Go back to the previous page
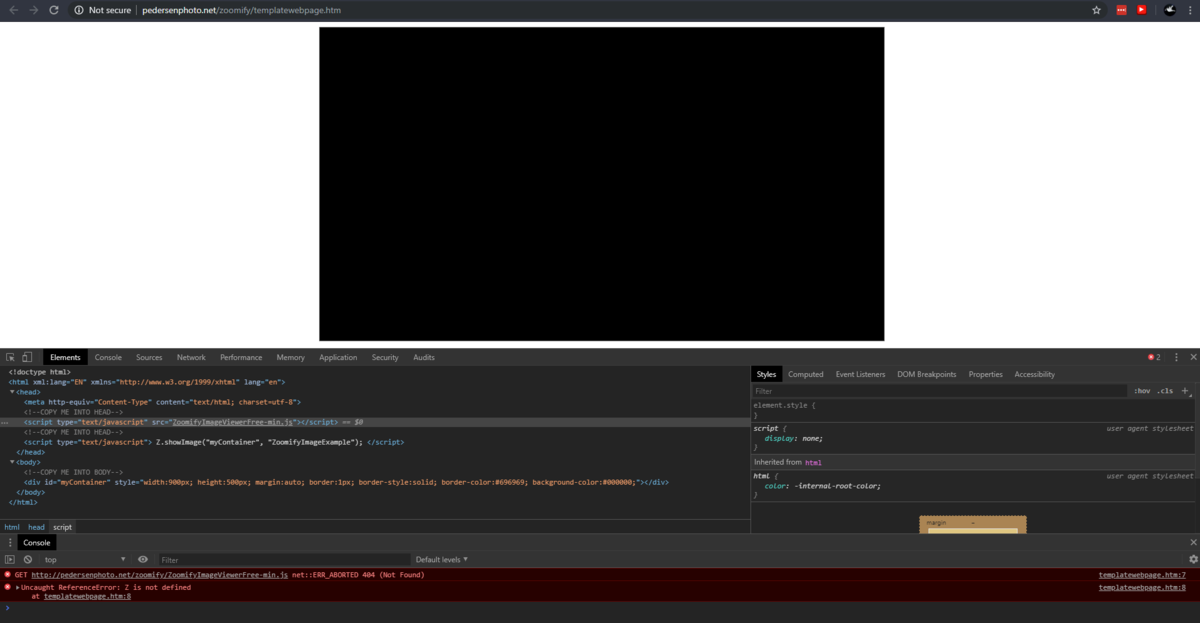Screen dimensions: 1200x623 pyautogui.click(x=13, y=10)
